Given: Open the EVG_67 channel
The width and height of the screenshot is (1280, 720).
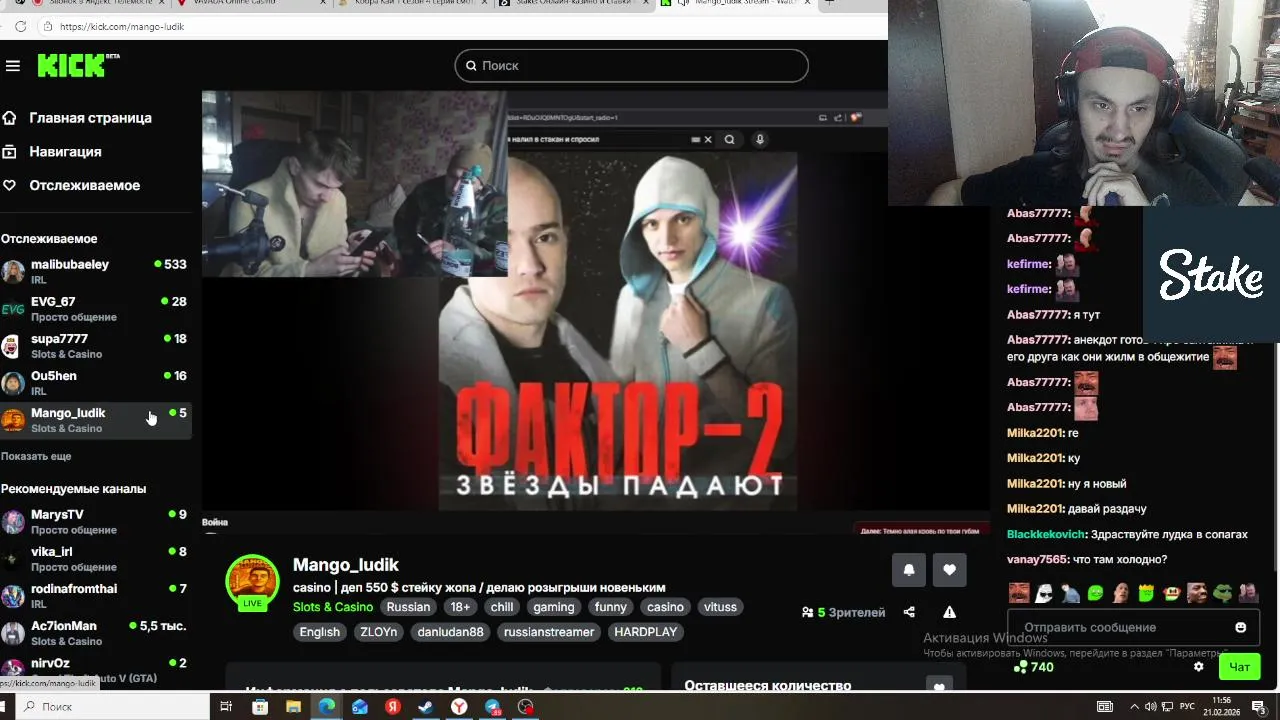Looking at the screenshot, I should pos(95,308).
